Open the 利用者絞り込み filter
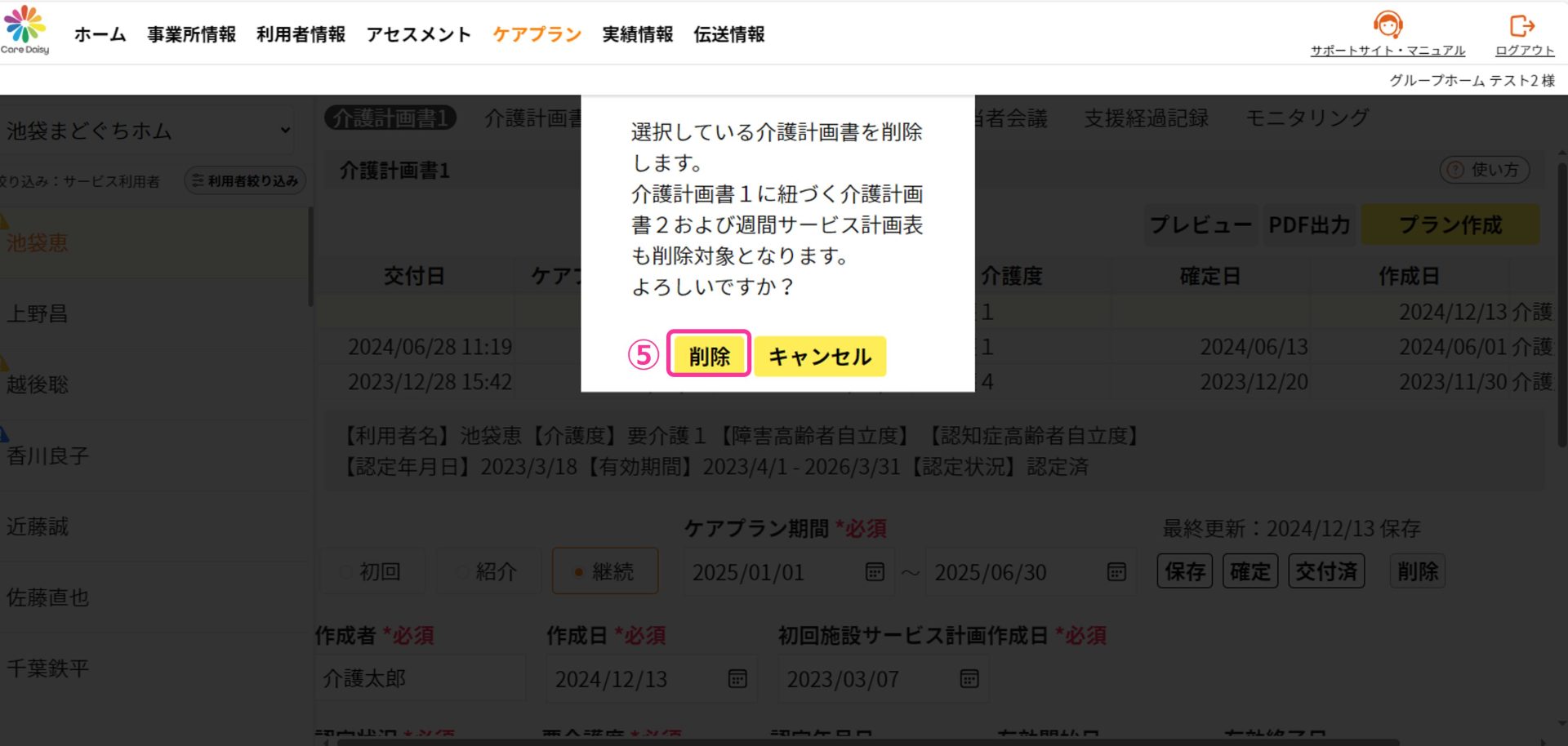Screen dimensions: 1568x746 click(x=245, y=180)
